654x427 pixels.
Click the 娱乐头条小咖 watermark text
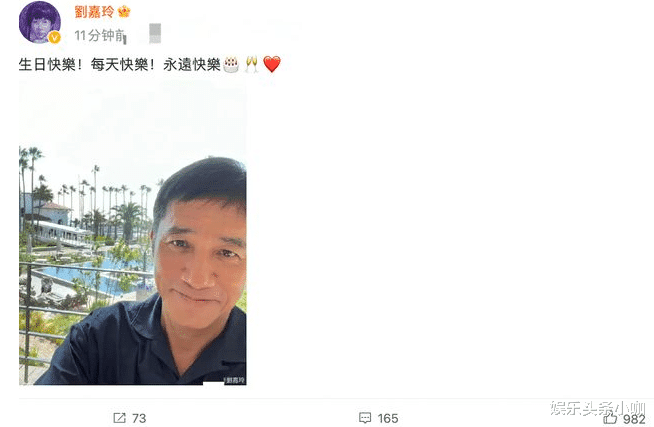pyautogui.click(x=597, y=408)
